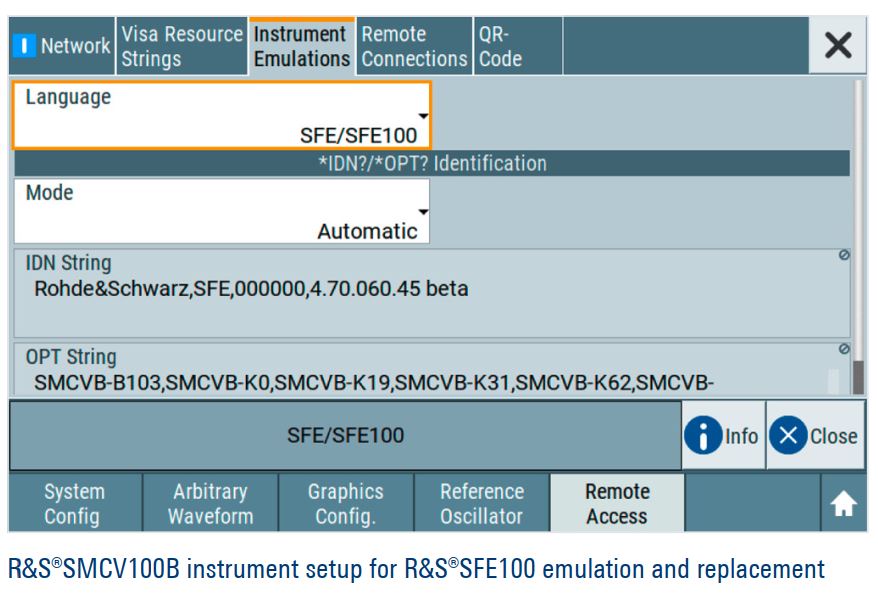The width and height of the screenshot is (878, 609).
Task: Open the System Config tab
Action: click(75, 503)
